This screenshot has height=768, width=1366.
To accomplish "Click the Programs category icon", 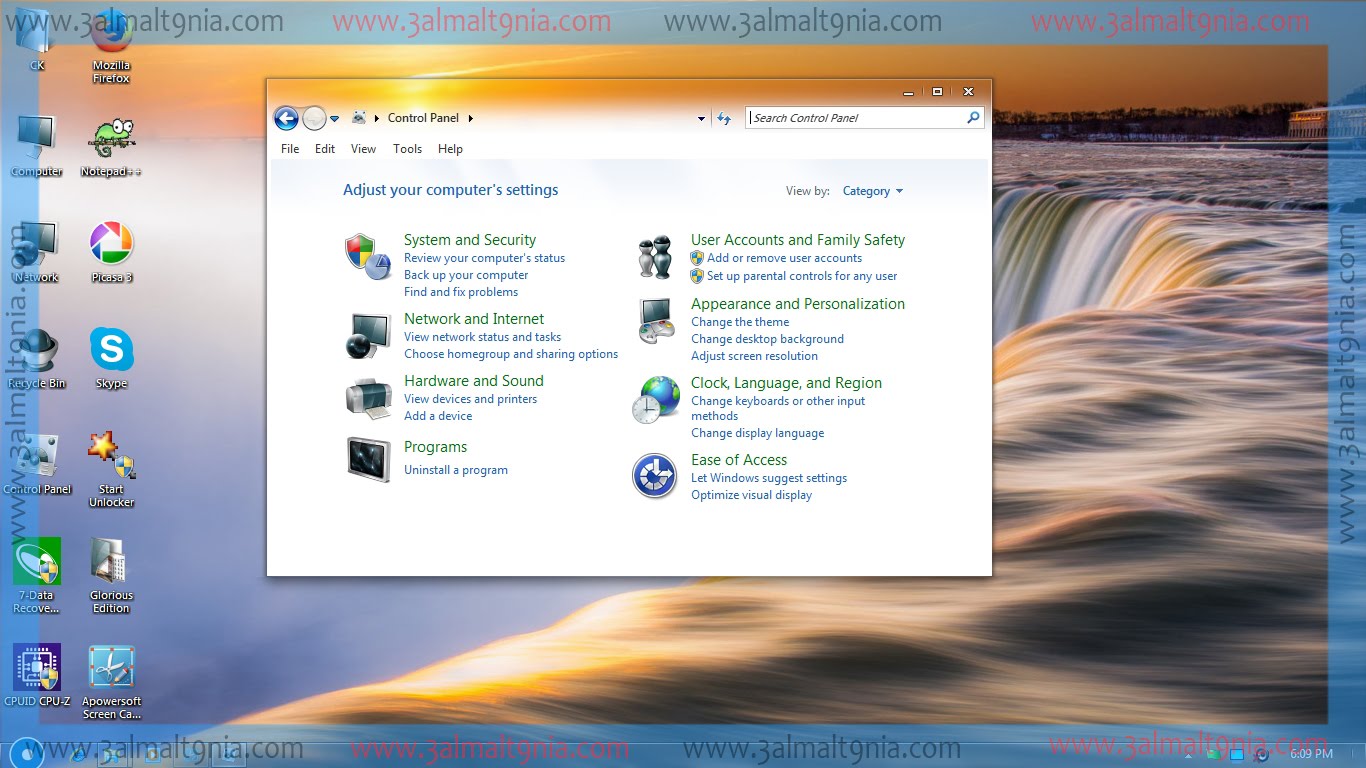I will click(368, 460).
